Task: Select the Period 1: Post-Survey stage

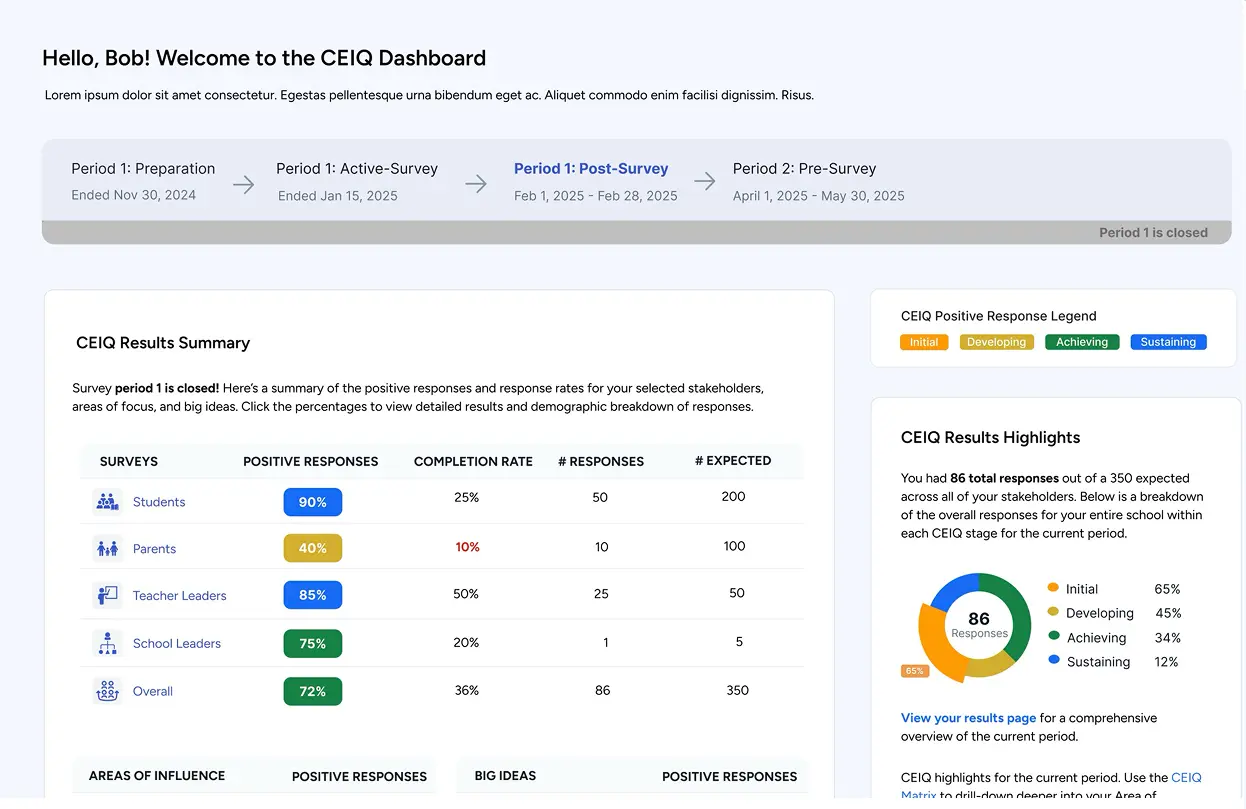Action: [x=591, y=168]
